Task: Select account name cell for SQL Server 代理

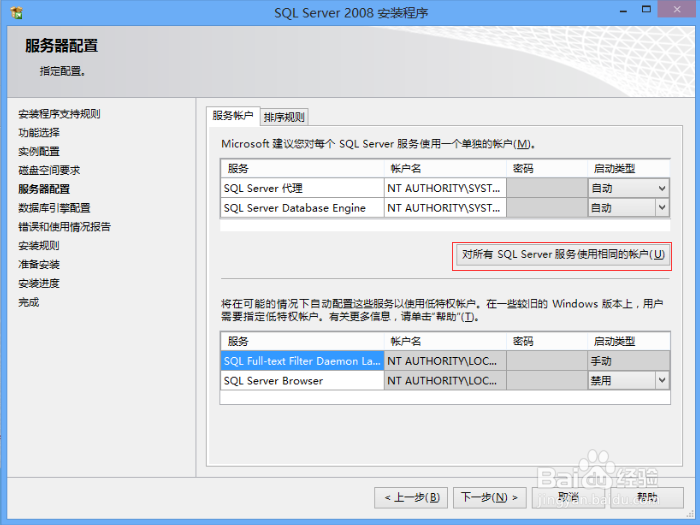Action: [x=445, y=188]
